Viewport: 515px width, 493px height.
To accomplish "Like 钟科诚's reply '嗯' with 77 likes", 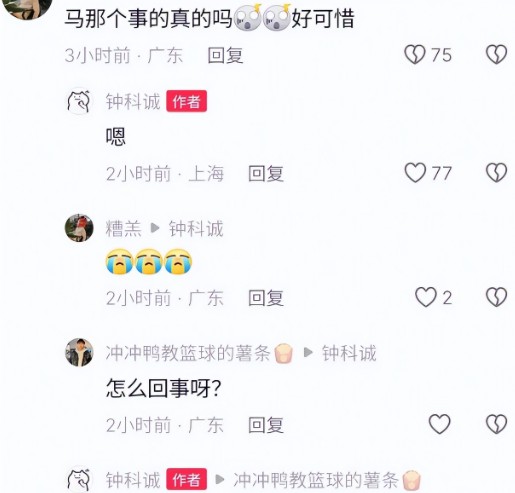I will pos(415,173).
